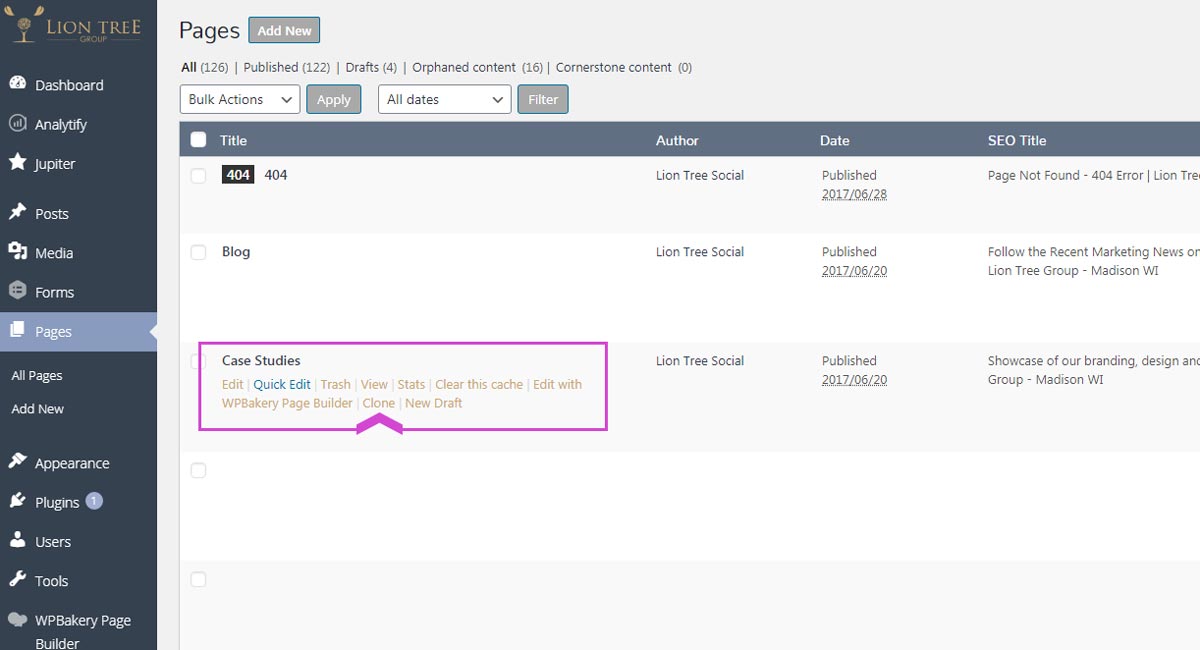
Task: Click the 404 page thumbnail badge
Action: coord(238,175)
